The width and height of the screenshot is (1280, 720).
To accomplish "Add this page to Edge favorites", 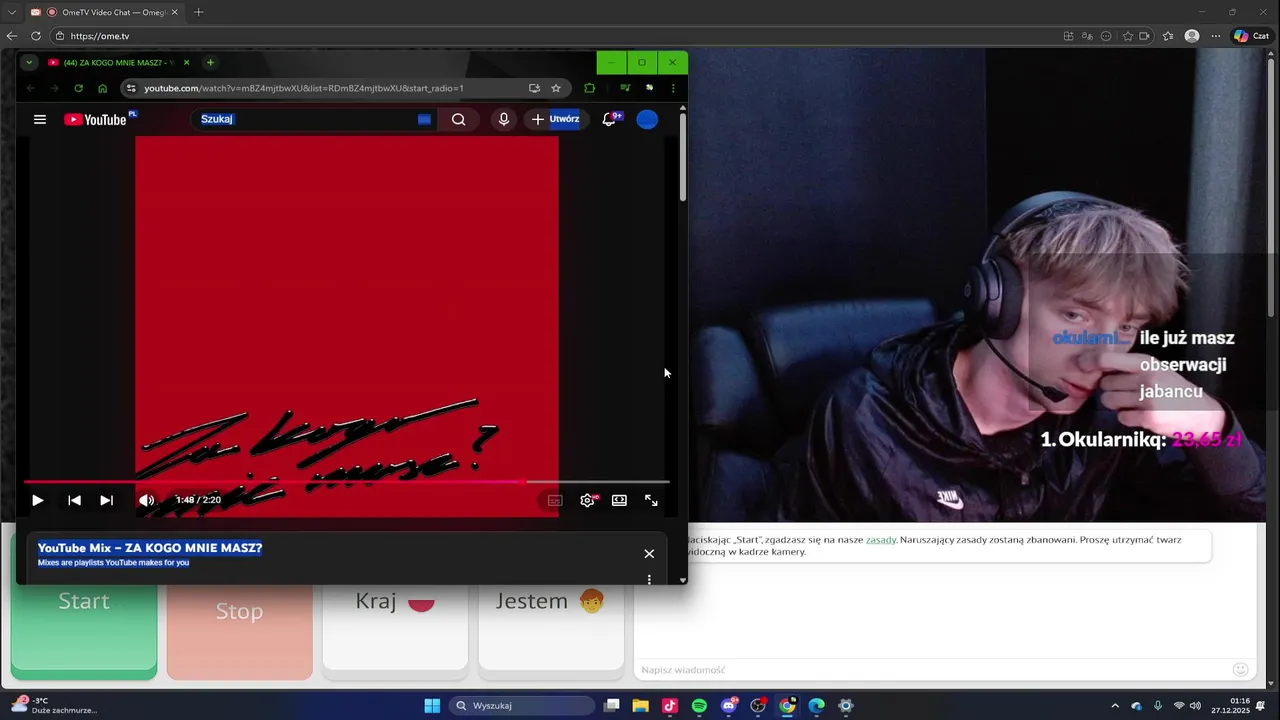I will (x=1128, y=36).
